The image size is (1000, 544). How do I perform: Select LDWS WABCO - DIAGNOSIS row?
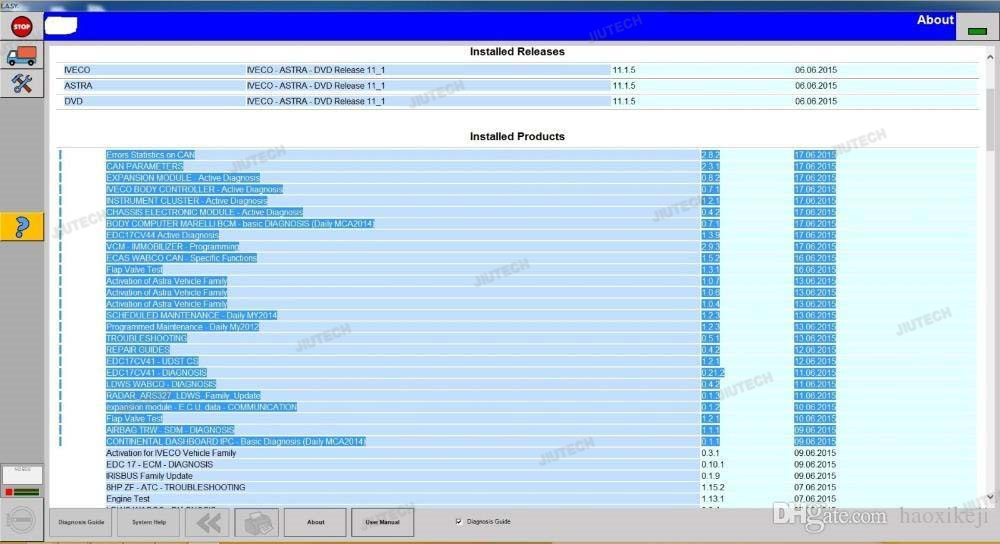click(517, 385)
